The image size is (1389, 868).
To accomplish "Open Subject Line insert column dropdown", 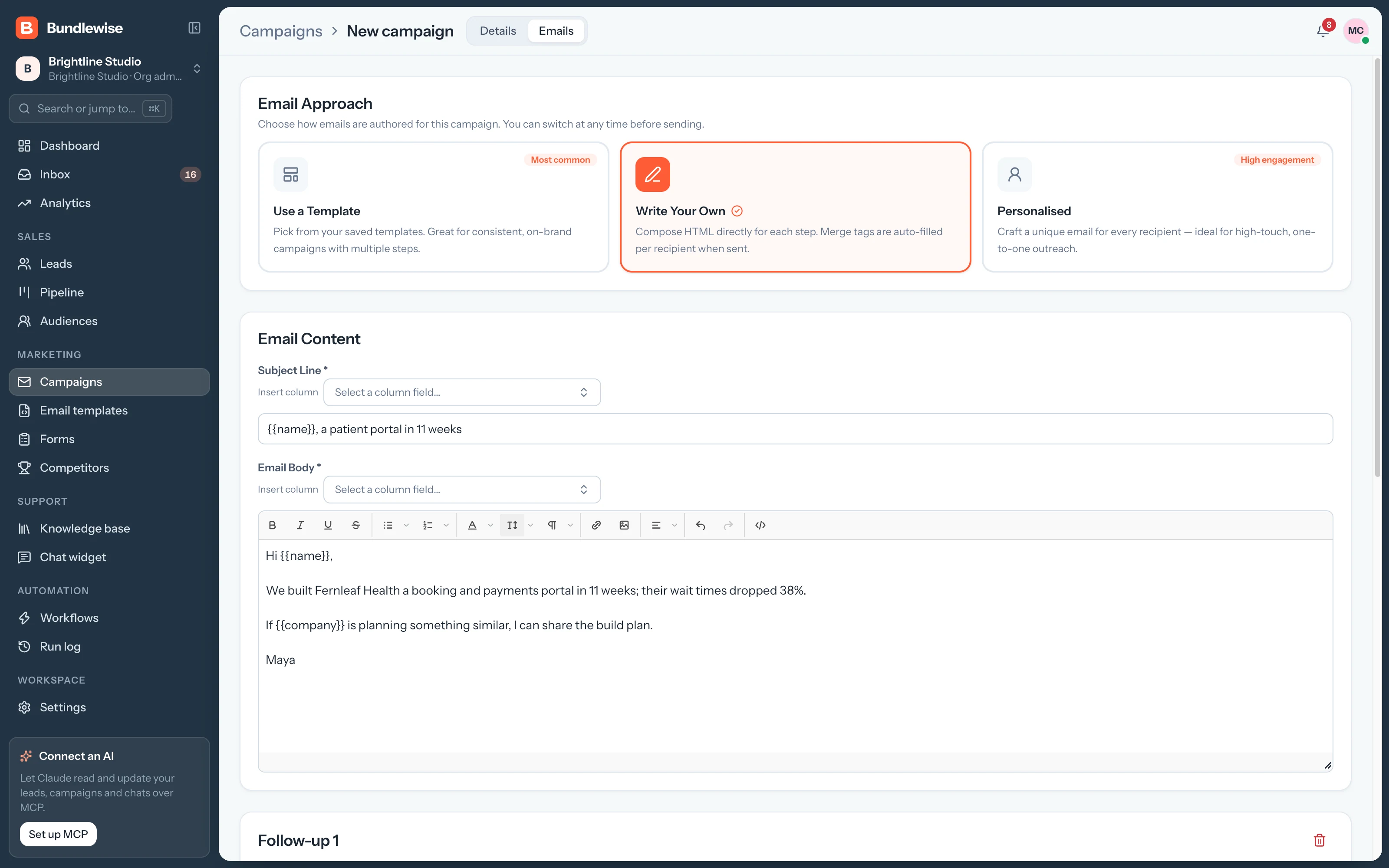I will 462,392.
